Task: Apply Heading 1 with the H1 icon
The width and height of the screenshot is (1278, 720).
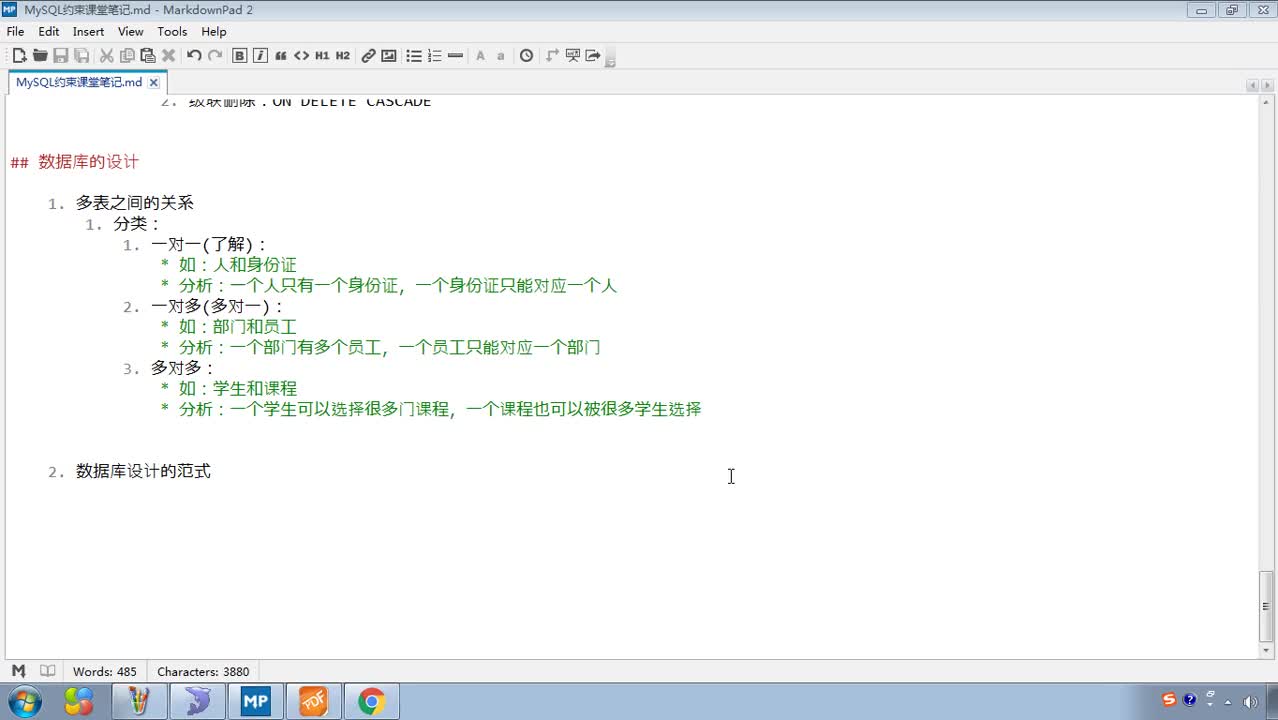Action: 322,56
